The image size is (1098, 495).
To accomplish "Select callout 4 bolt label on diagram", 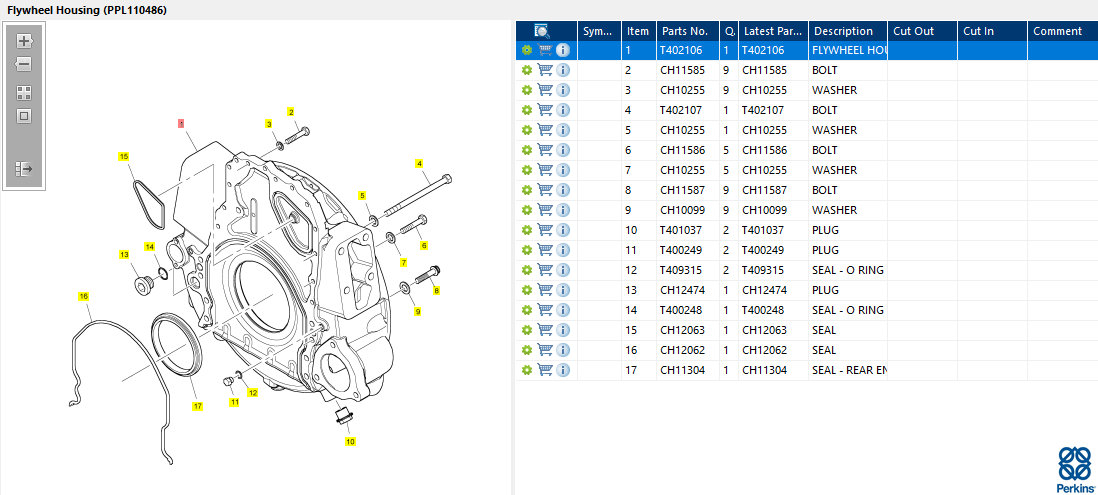I will [x=419, y=163].
